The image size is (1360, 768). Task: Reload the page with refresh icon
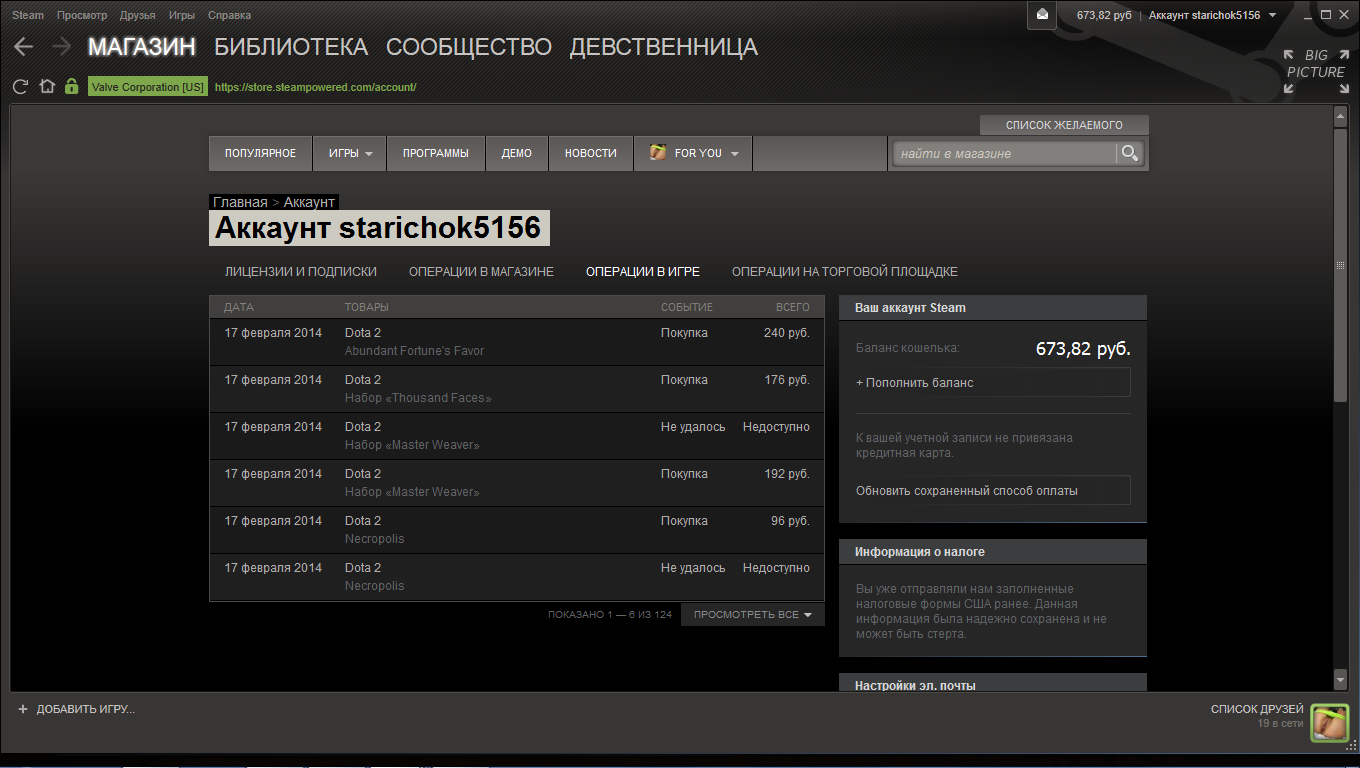[x=20, y=87]
